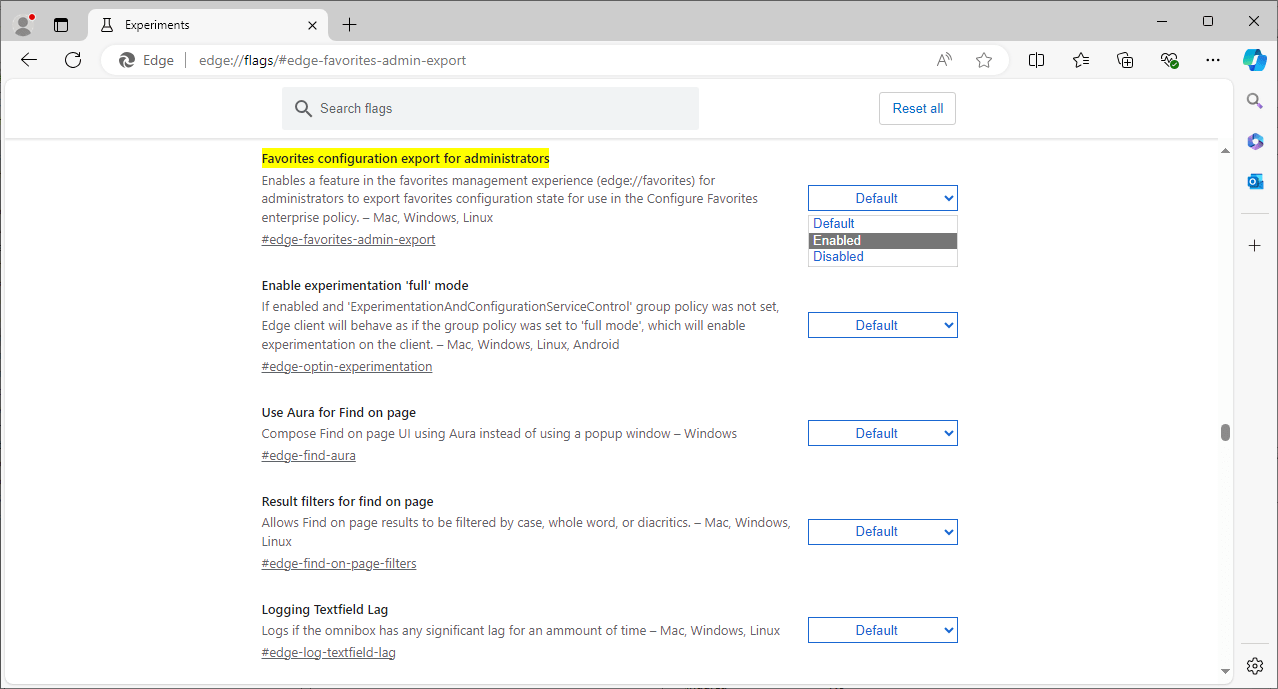Open the Copilot icon in toolbar
This screenshot has width=1278, height=689.
[1254, 60]
